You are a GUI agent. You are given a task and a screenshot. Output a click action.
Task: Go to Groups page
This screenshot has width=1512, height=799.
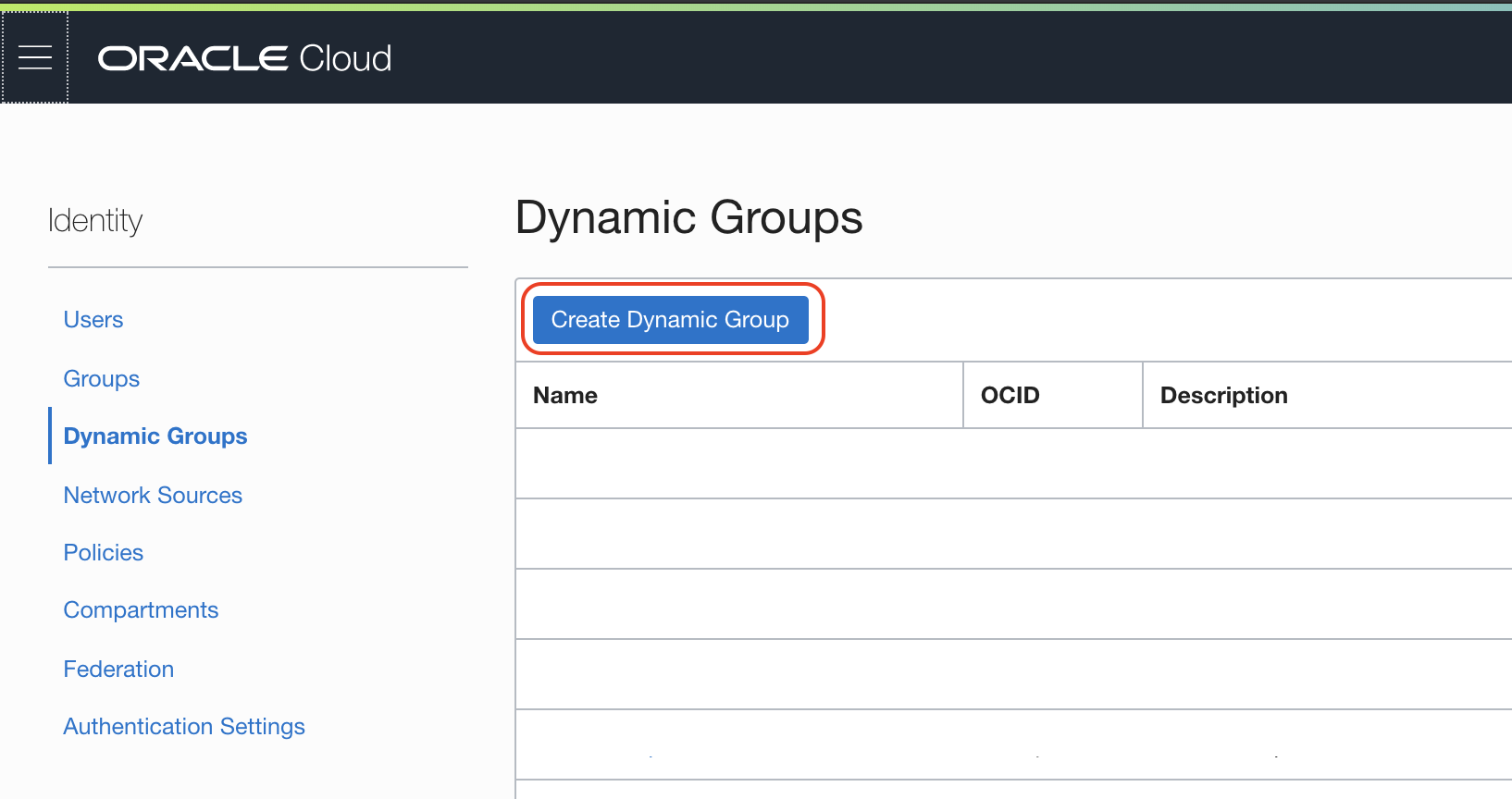pos(102,379)
